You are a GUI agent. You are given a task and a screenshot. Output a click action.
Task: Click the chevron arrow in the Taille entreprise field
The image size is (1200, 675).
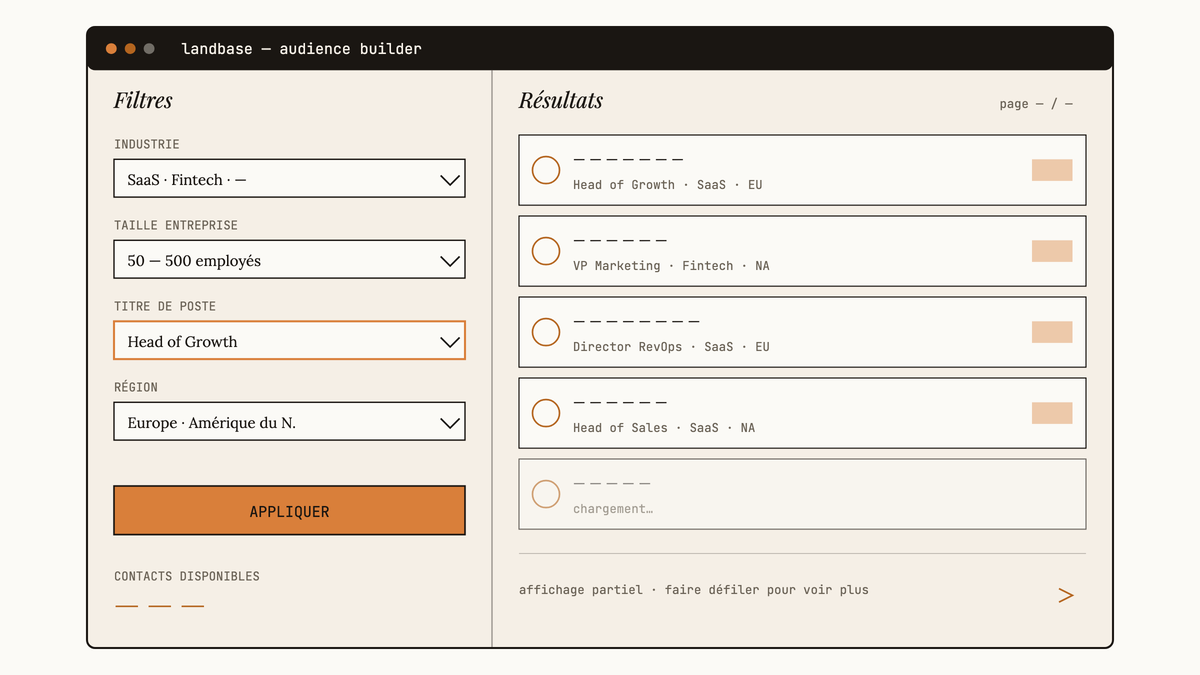(450, 261)
